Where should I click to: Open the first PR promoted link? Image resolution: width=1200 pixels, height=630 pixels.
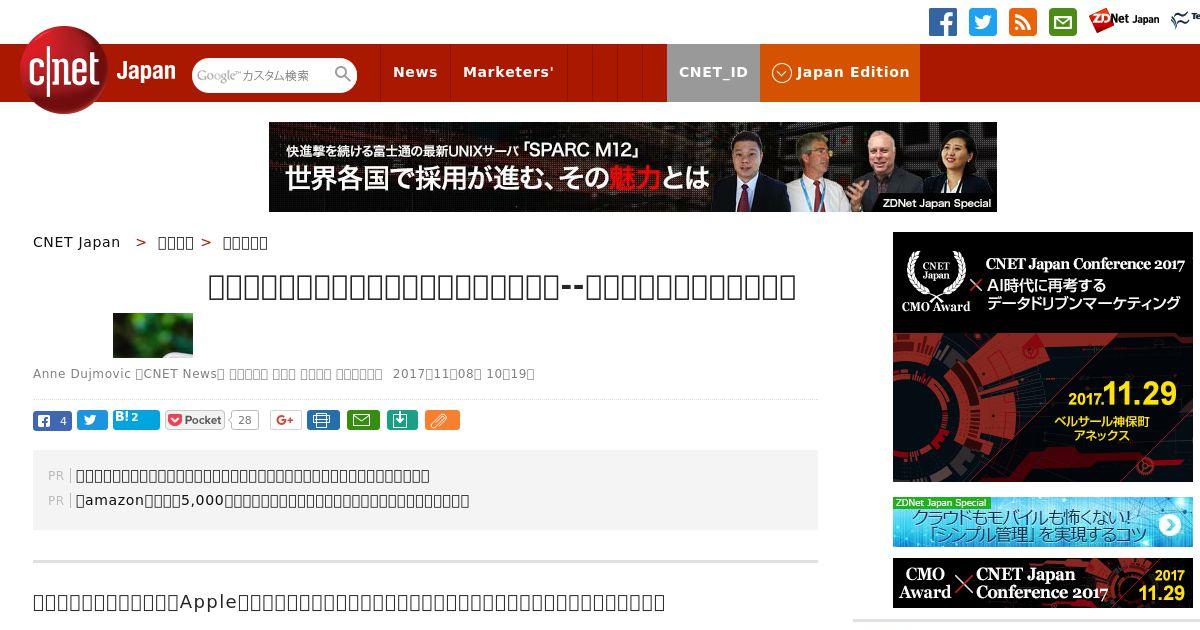coord(253,476)
